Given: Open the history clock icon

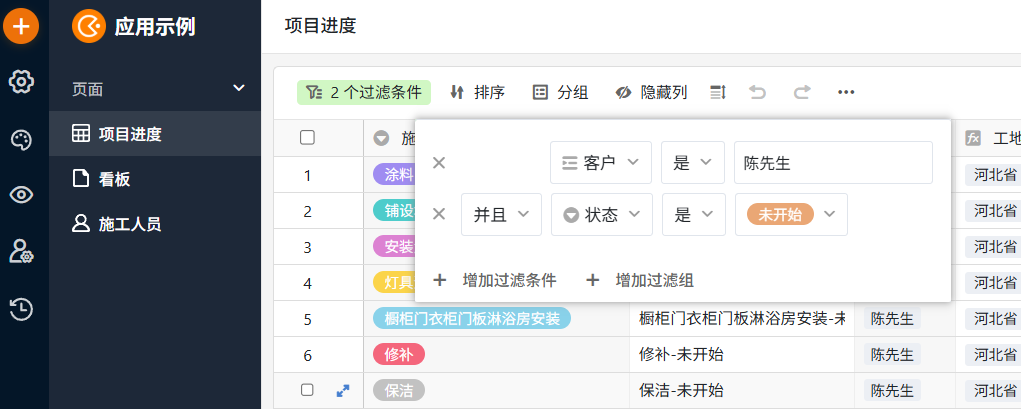Looking at the screenshot, I should pyautogui.click(x=21, y=309).
